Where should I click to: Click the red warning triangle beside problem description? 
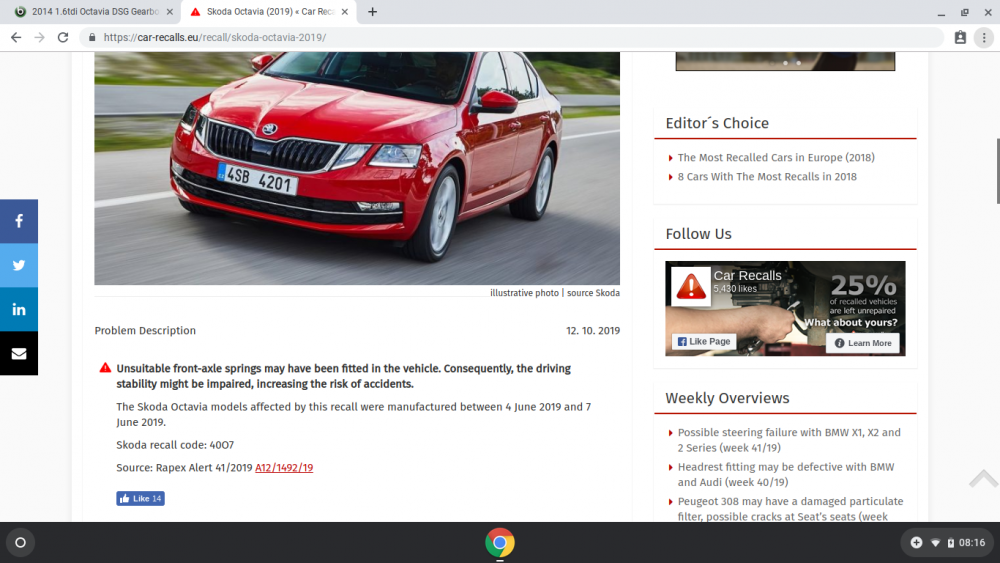pos(105,368)
